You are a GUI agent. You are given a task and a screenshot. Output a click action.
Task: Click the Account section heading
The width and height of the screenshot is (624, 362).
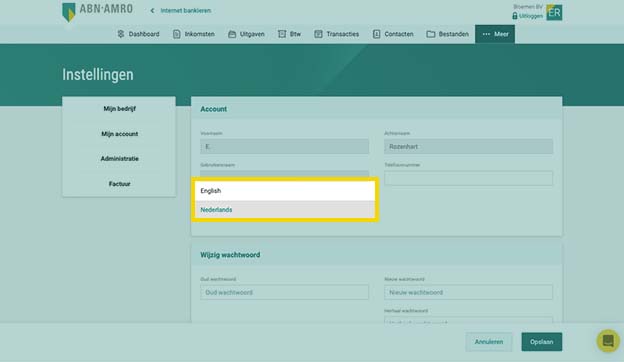pyautogui.click(x=213, y=109)
